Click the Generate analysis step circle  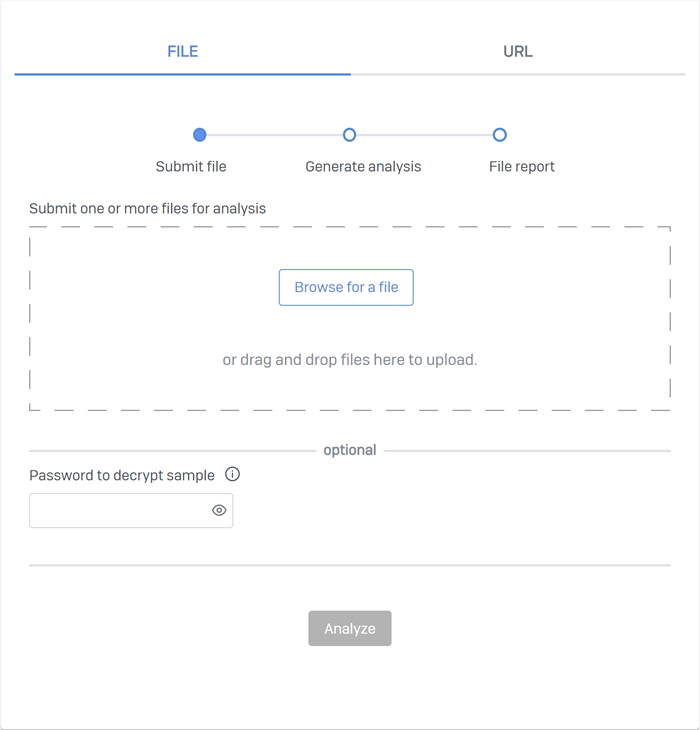(x=349, y=135)
